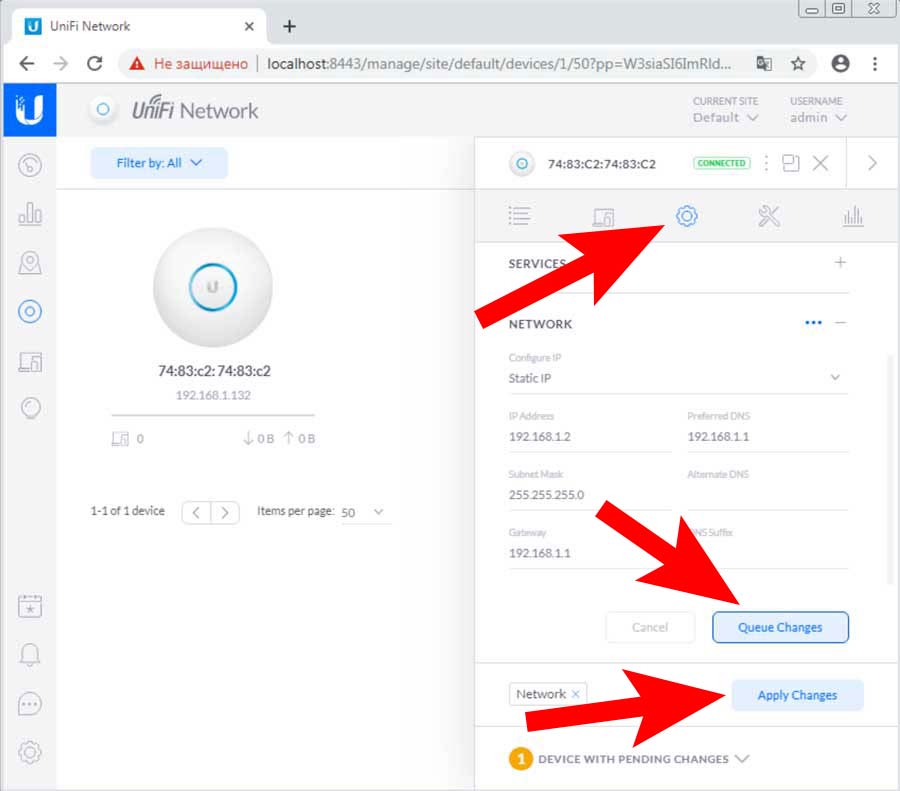The height and width of the screenshot is (791, 900).
Task: Click the connection status circle near UniFi Network
Action: (x=103, y=109)
